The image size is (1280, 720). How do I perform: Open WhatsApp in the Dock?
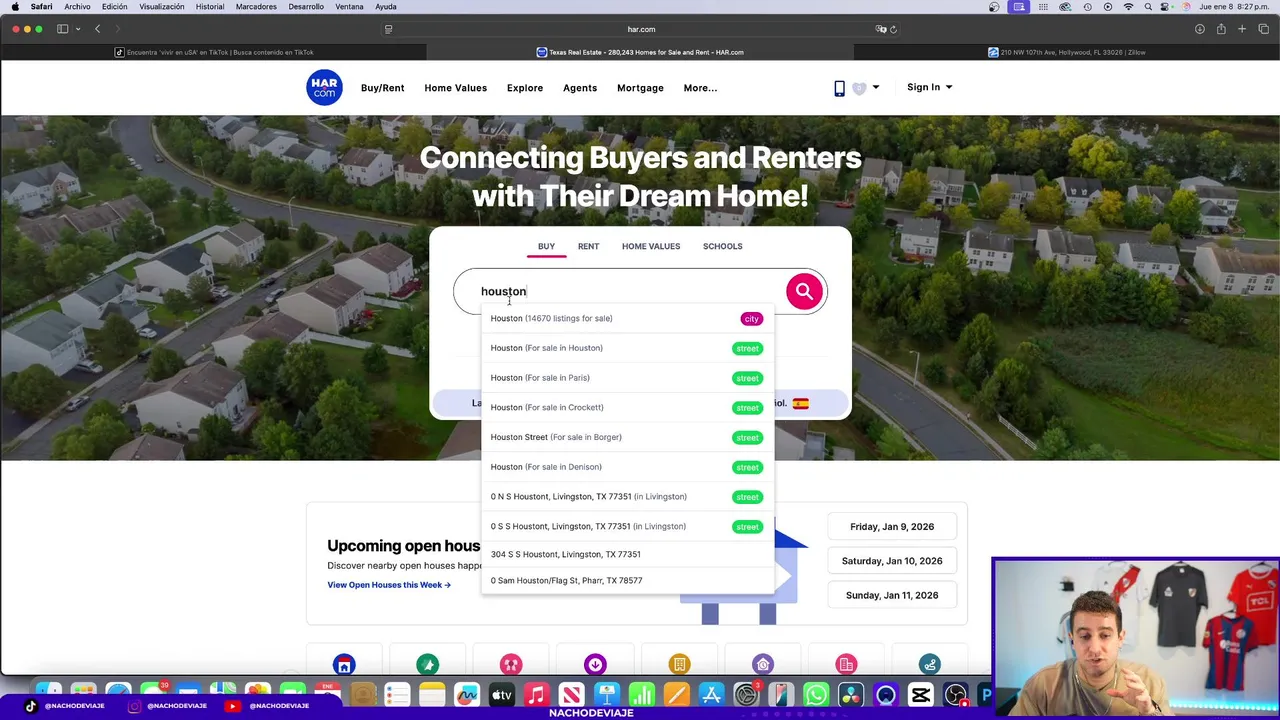click(816, 695)
